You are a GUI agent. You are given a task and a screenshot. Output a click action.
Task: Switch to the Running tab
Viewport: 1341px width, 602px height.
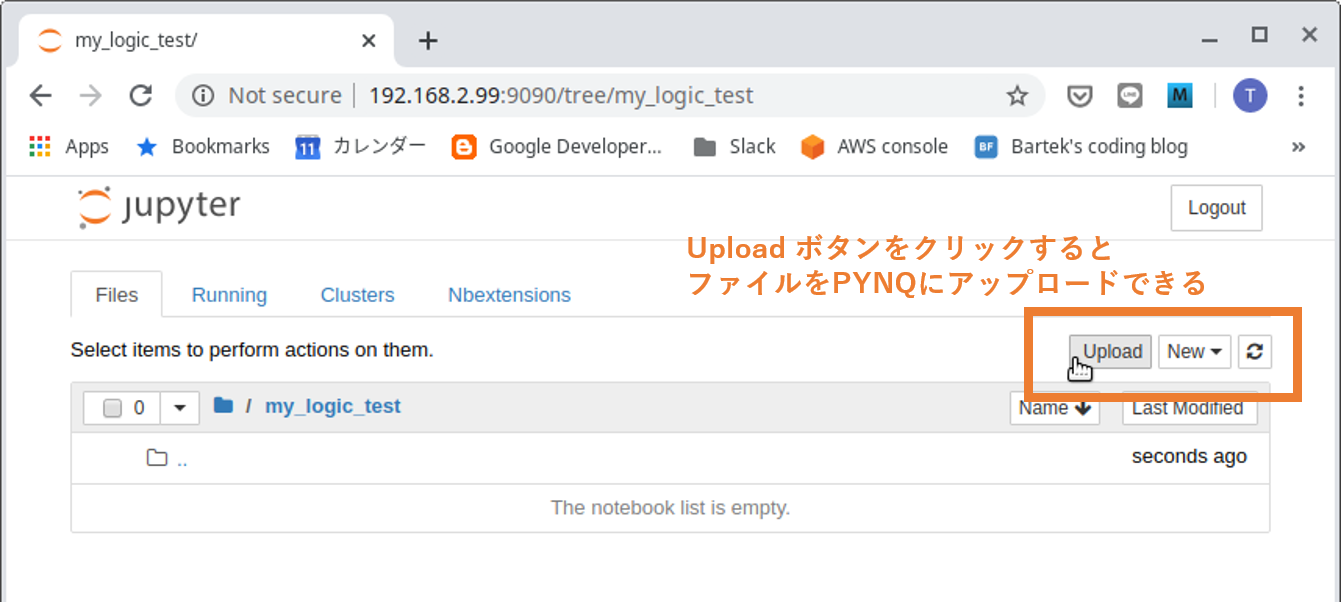[x=229, y=295]
